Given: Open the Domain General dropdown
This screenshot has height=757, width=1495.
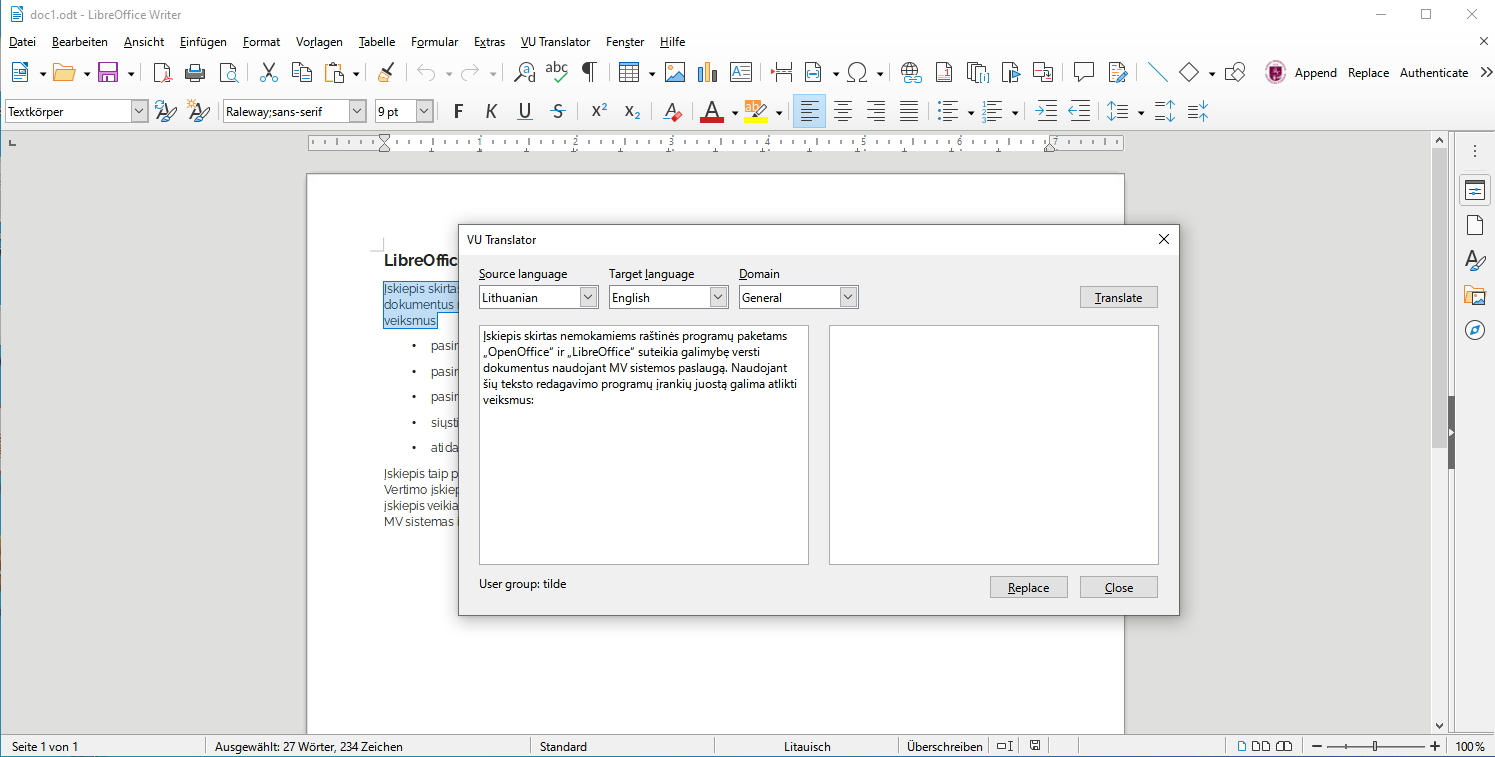Looking at the screenshot, I should [848, 297].
